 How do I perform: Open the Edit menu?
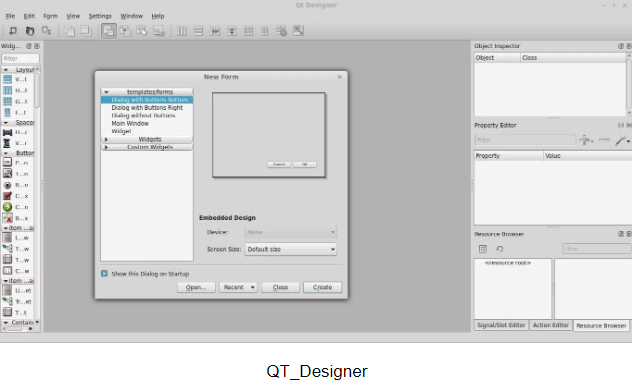point(29,16)
